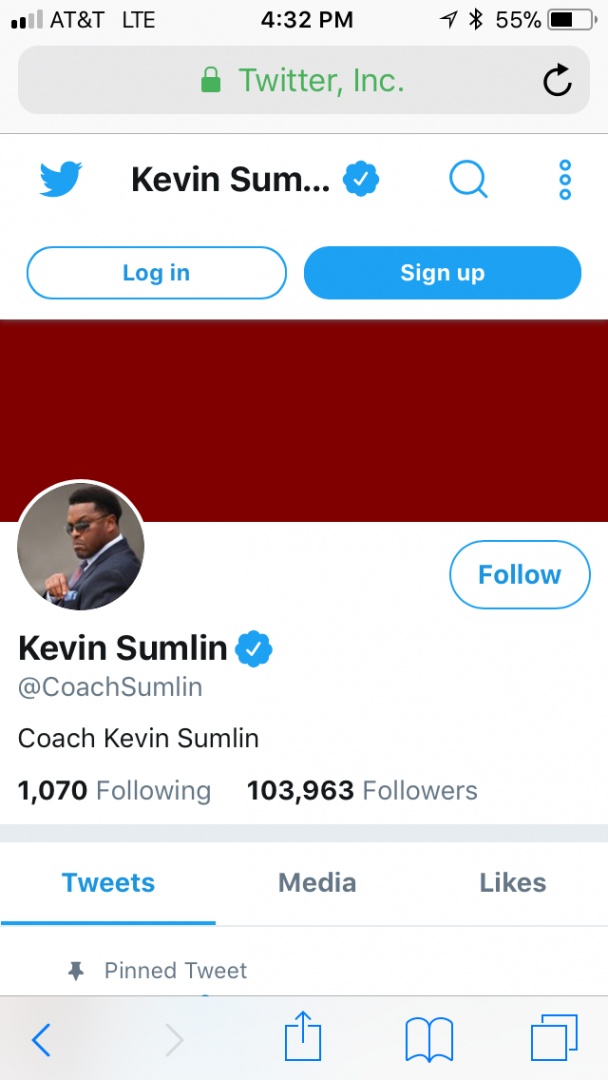
Task: Tap the Twitter bird logo
Action: pyautogui.click(x=61, y=180)
